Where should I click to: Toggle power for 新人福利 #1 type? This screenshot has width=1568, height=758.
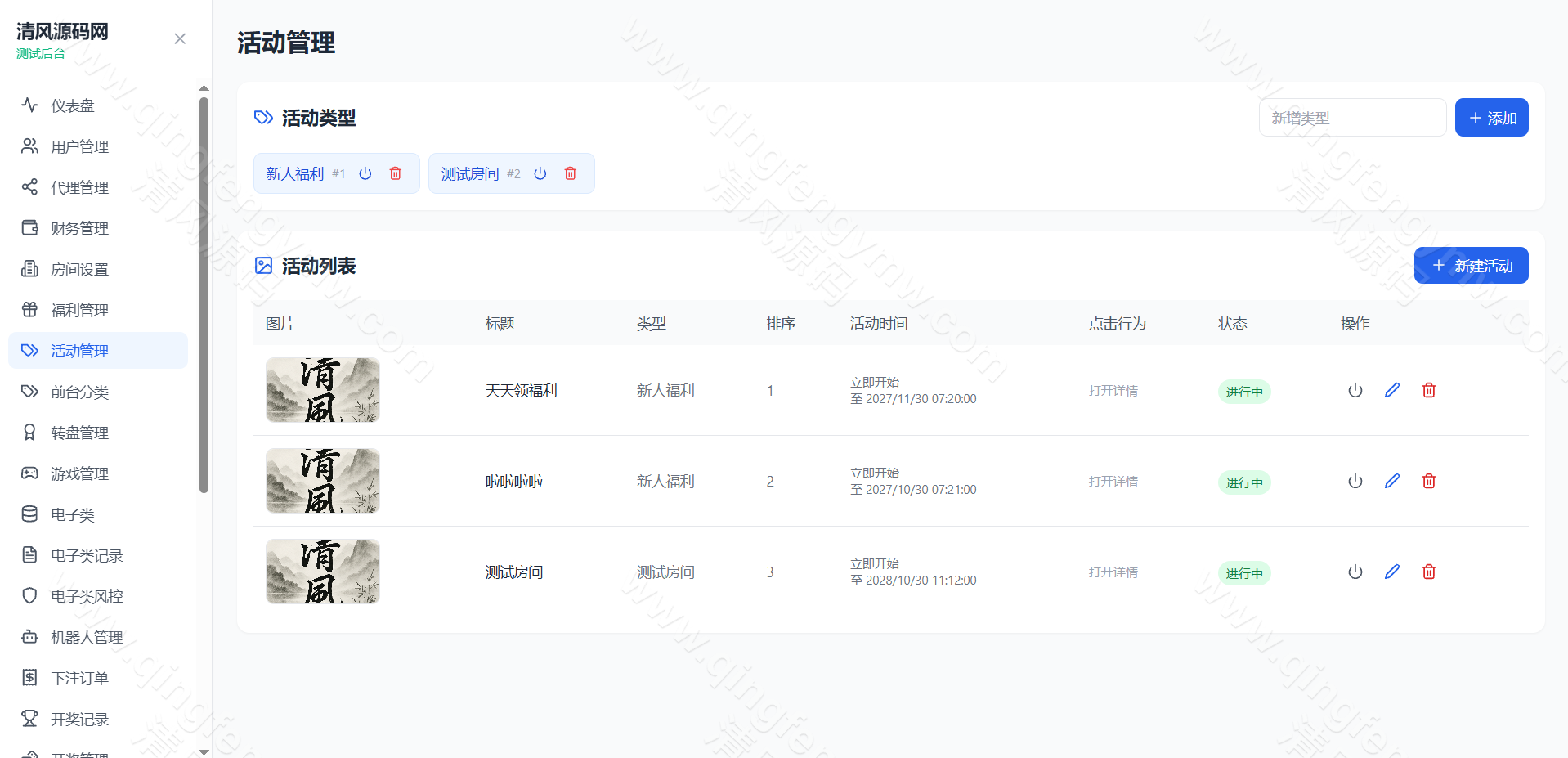[365, 173]
